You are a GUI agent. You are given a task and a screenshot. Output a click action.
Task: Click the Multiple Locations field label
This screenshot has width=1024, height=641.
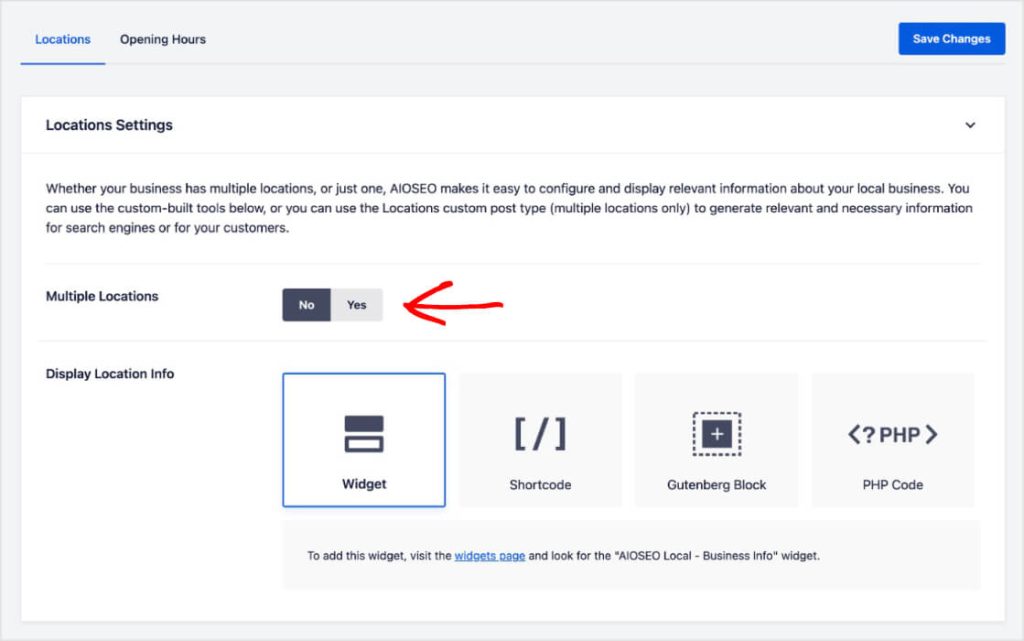tap(102, 296)
